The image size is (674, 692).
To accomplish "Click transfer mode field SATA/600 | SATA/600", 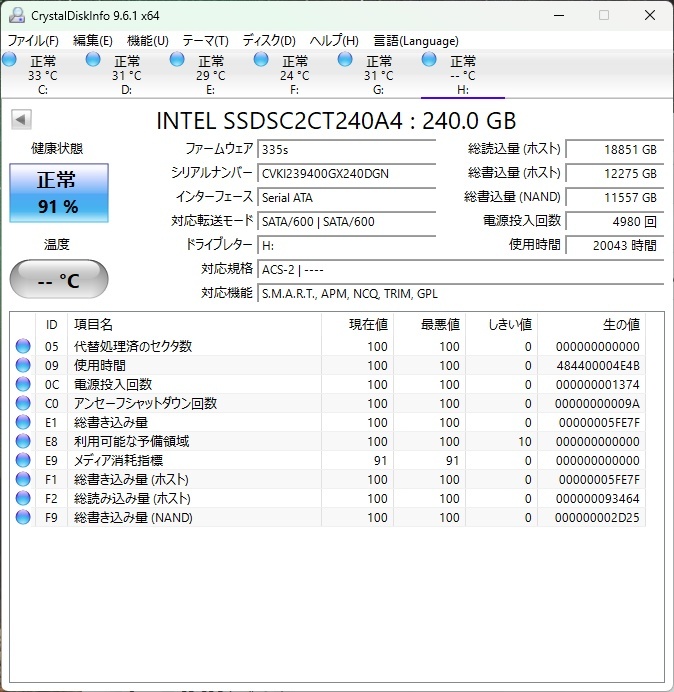I will tap(347, 221).
